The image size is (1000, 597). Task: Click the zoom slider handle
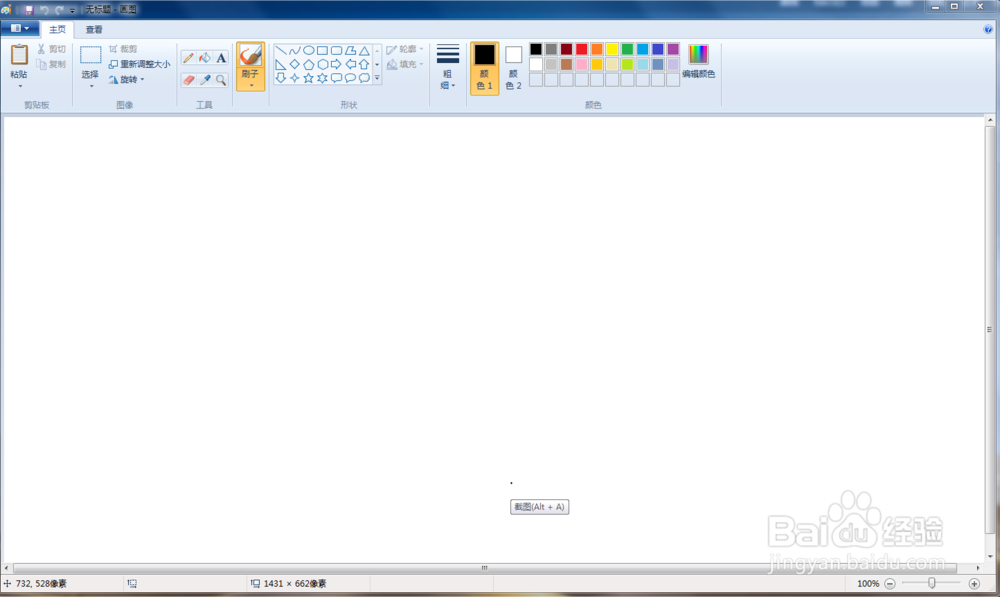coord(932,583)
